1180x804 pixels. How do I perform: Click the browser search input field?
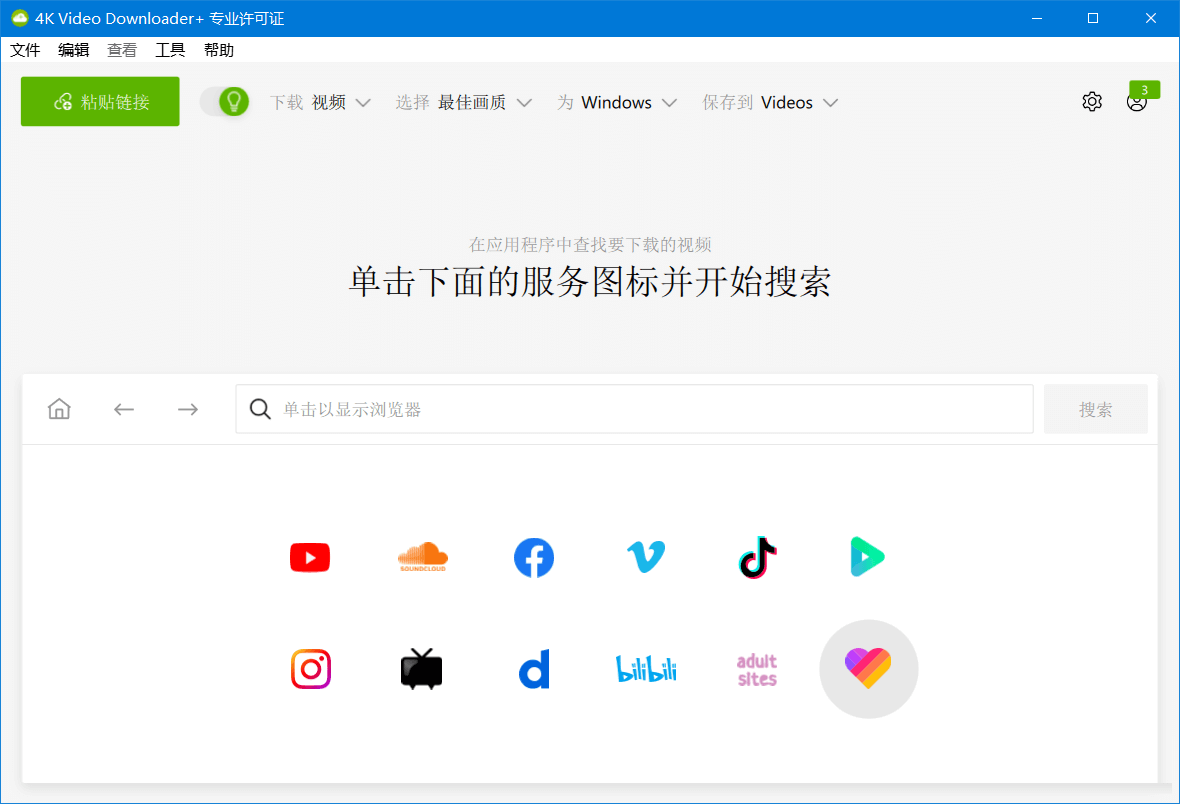click(x=633, y=408)
